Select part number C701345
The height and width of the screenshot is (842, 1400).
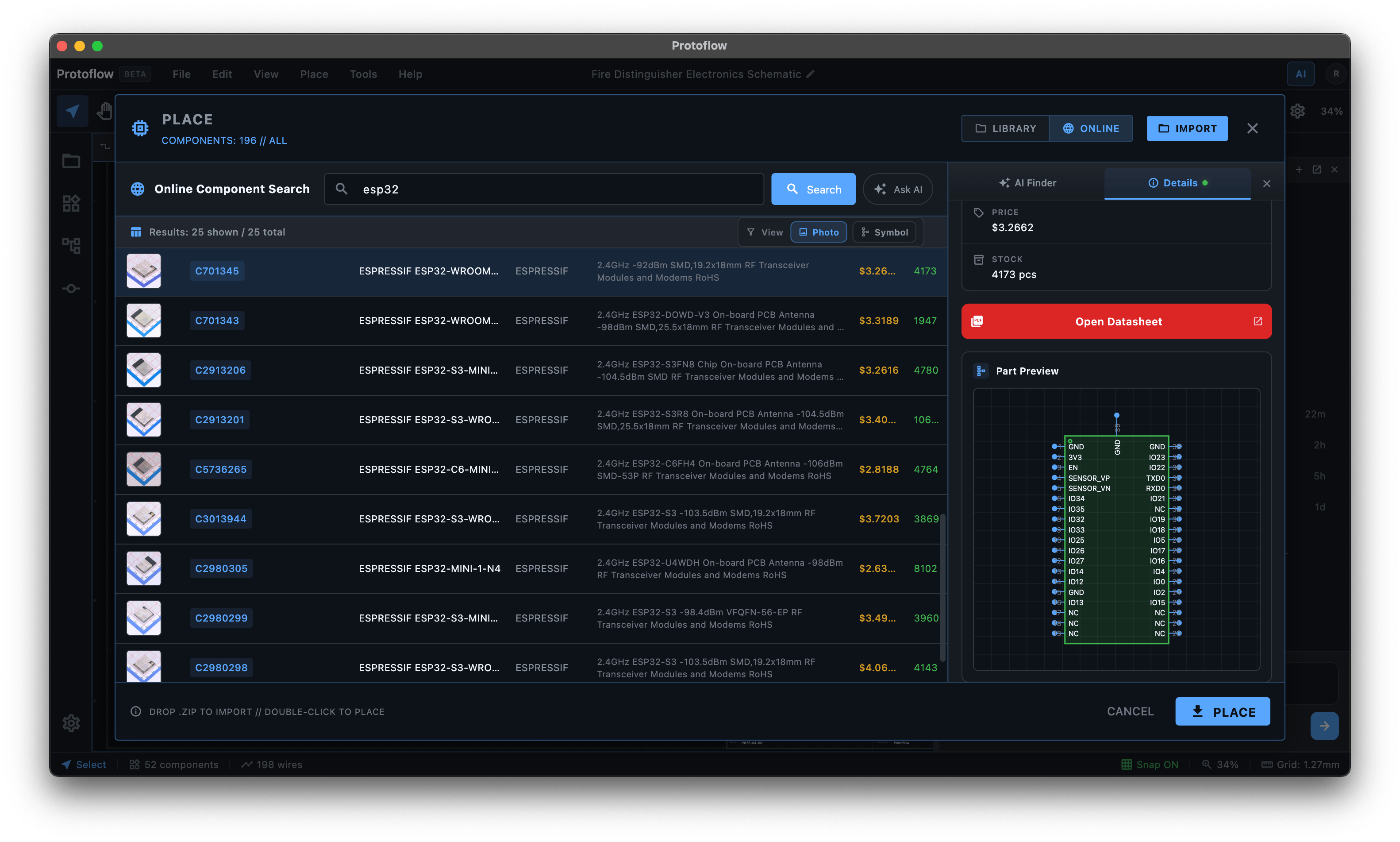(x=217, y=271)
